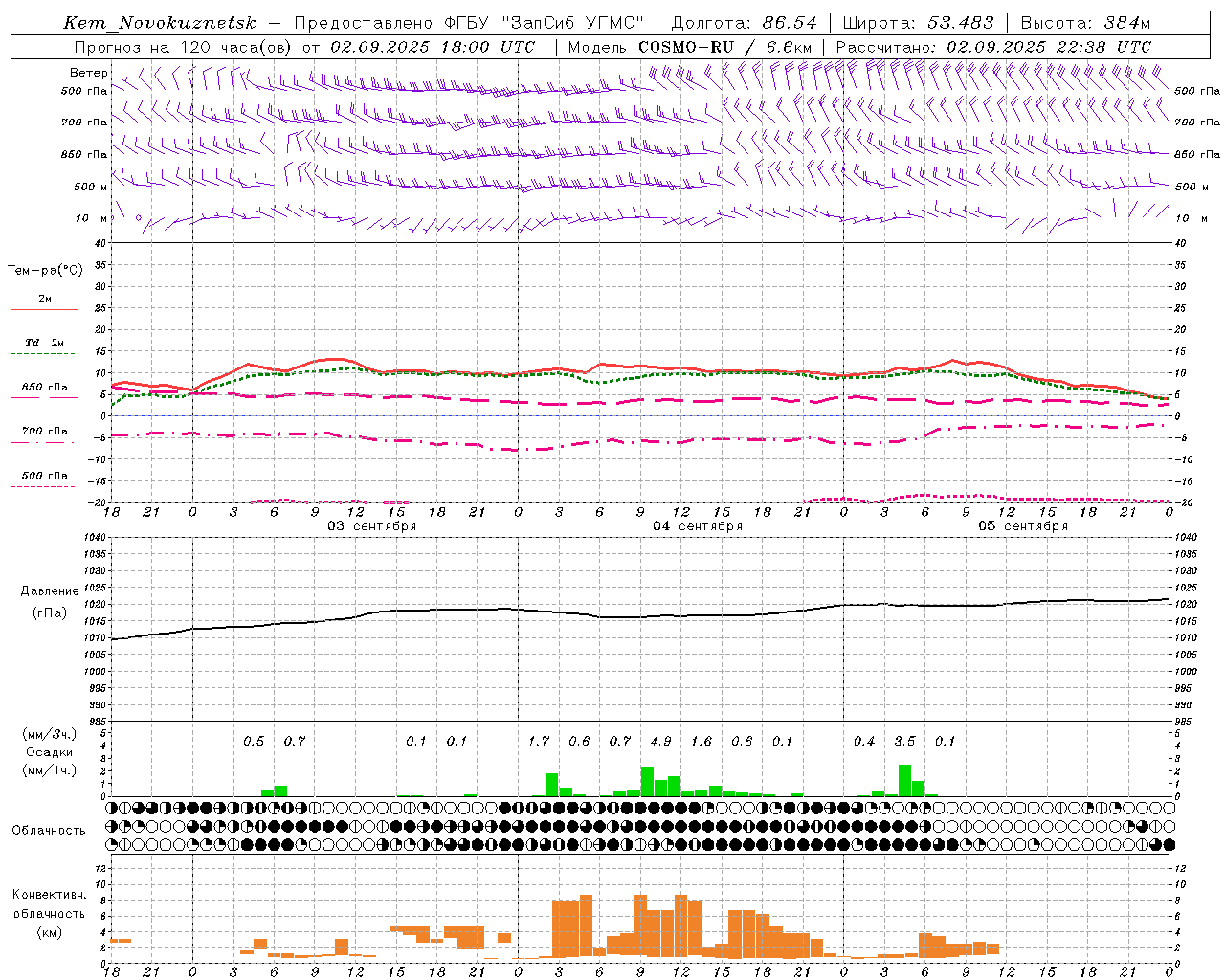Click the date label 04 сентября
The width and height of the screenshot is (1225, 980).
coord(698,526)
